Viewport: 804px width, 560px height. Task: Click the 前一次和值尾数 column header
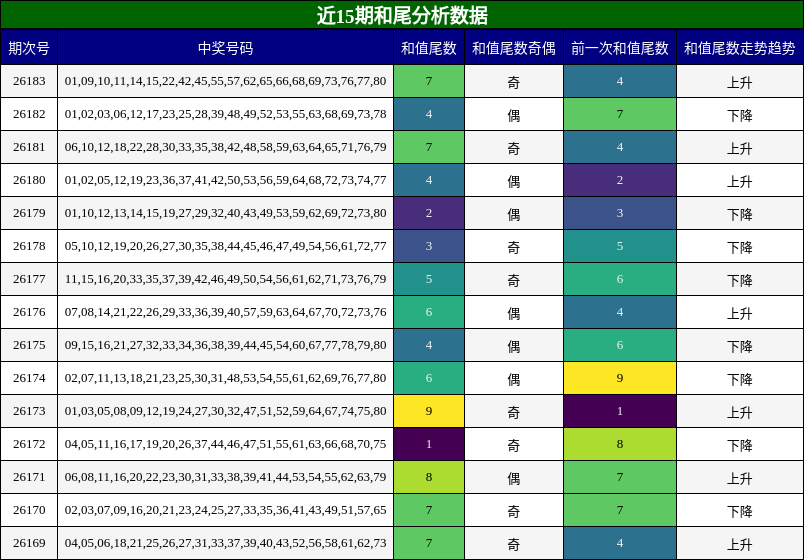pyautogui.click(x=620, y=48)
